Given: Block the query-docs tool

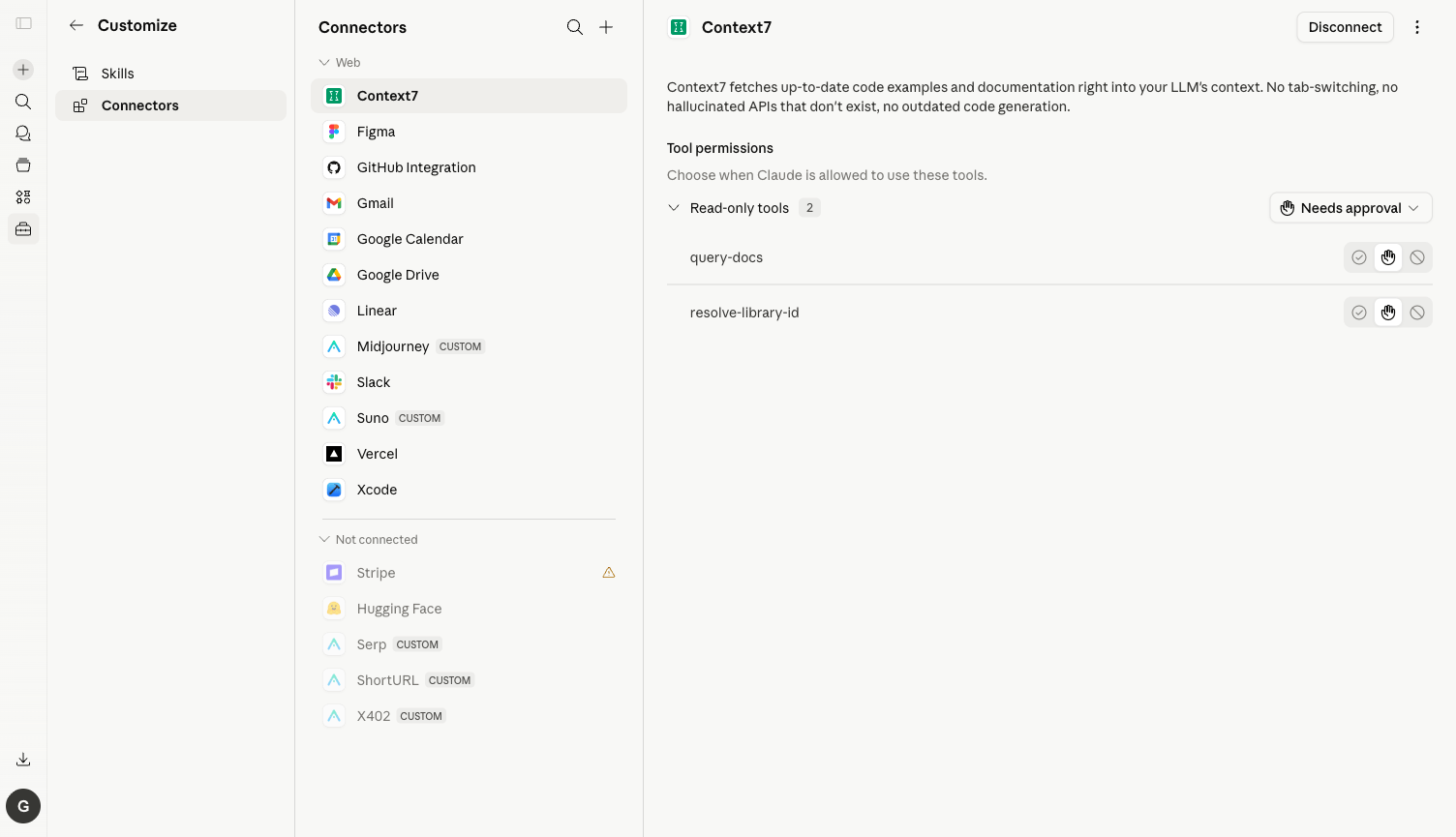Looking at the screenshot, I should (x=1417, y=257).
